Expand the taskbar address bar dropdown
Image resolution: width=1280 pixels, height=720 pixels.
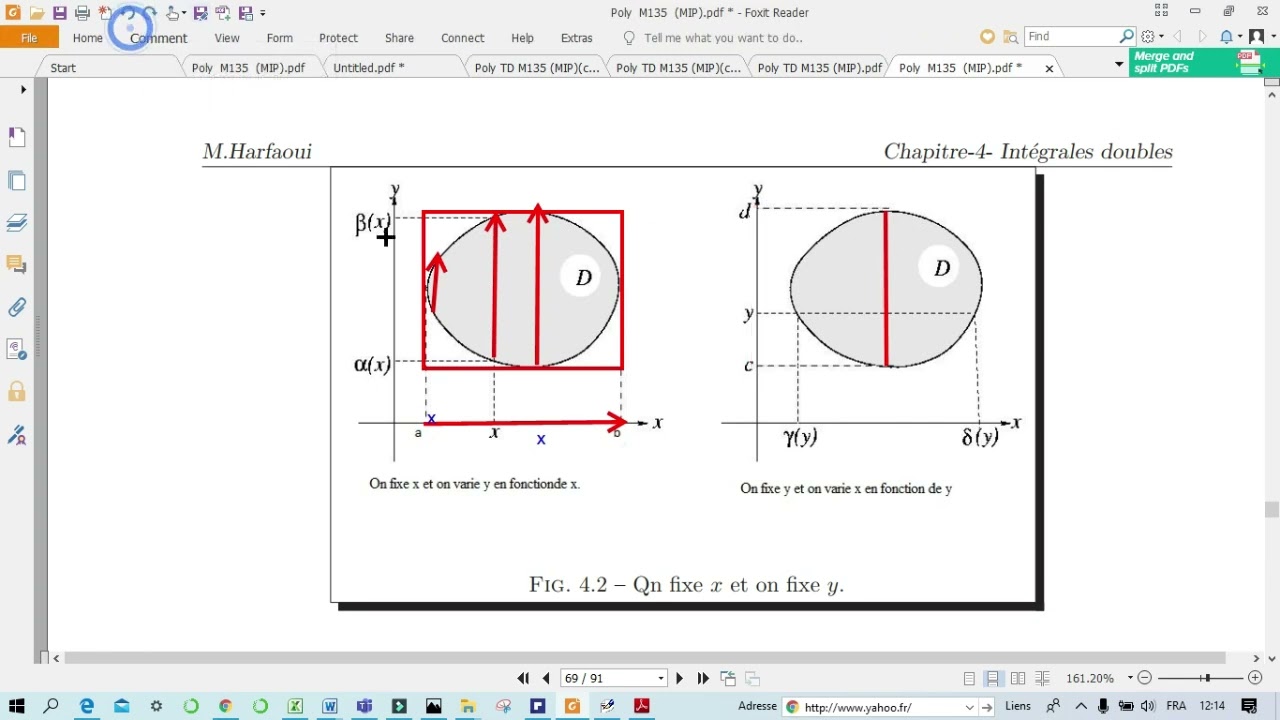[x=969, y=707]
